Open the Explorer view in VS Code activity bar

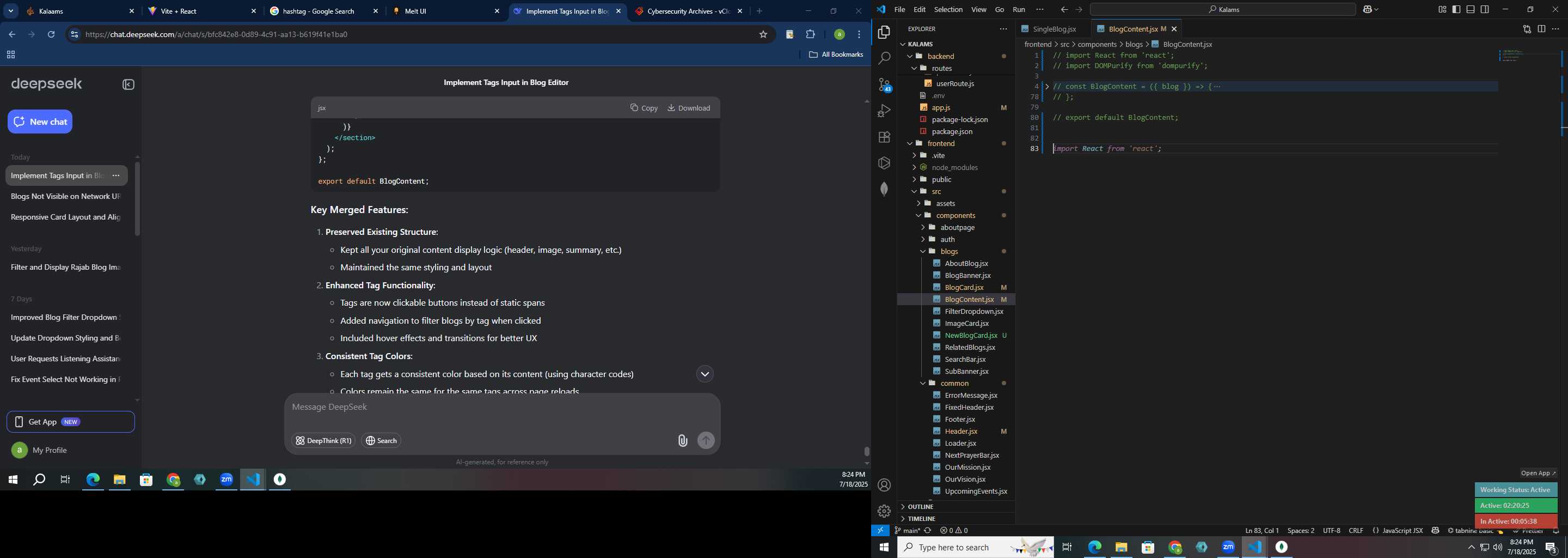point(884,32)
